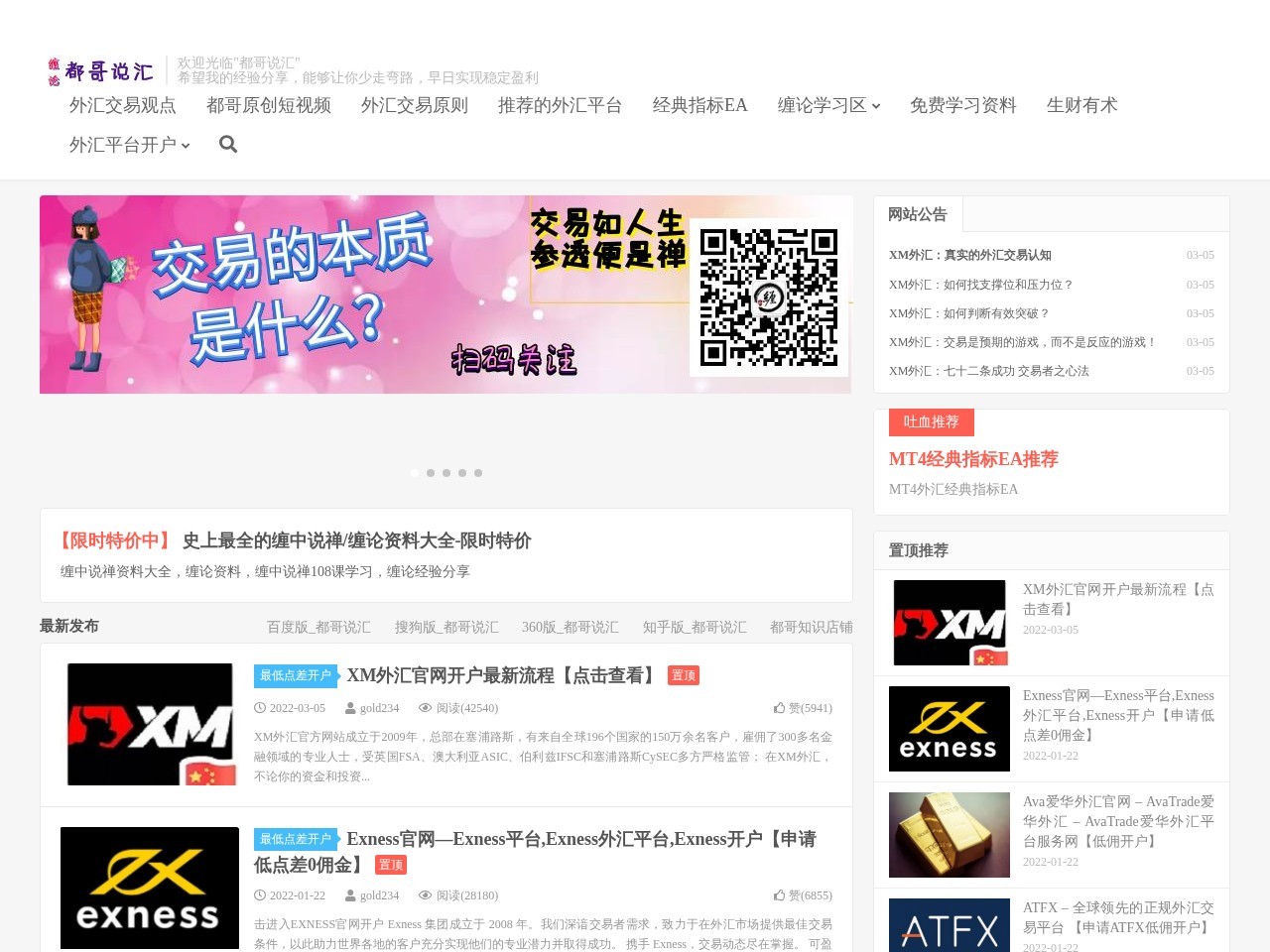Click 360版_都哥说汇 link
This screenshot has height=952, width=1270.
(x=571, y=627)
